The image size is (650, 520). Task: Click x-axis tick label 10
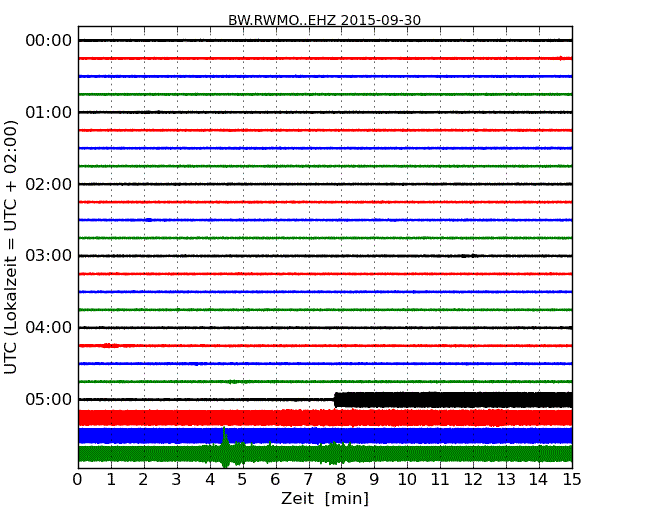407,480
